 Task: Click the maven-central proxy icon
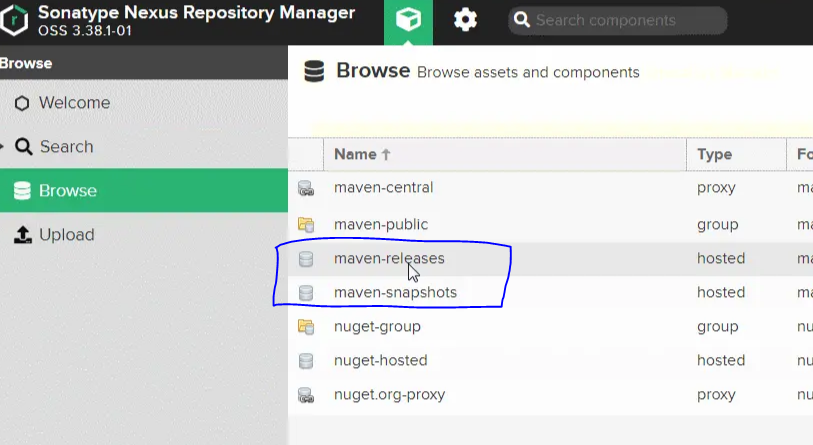(x=306, y=188)
